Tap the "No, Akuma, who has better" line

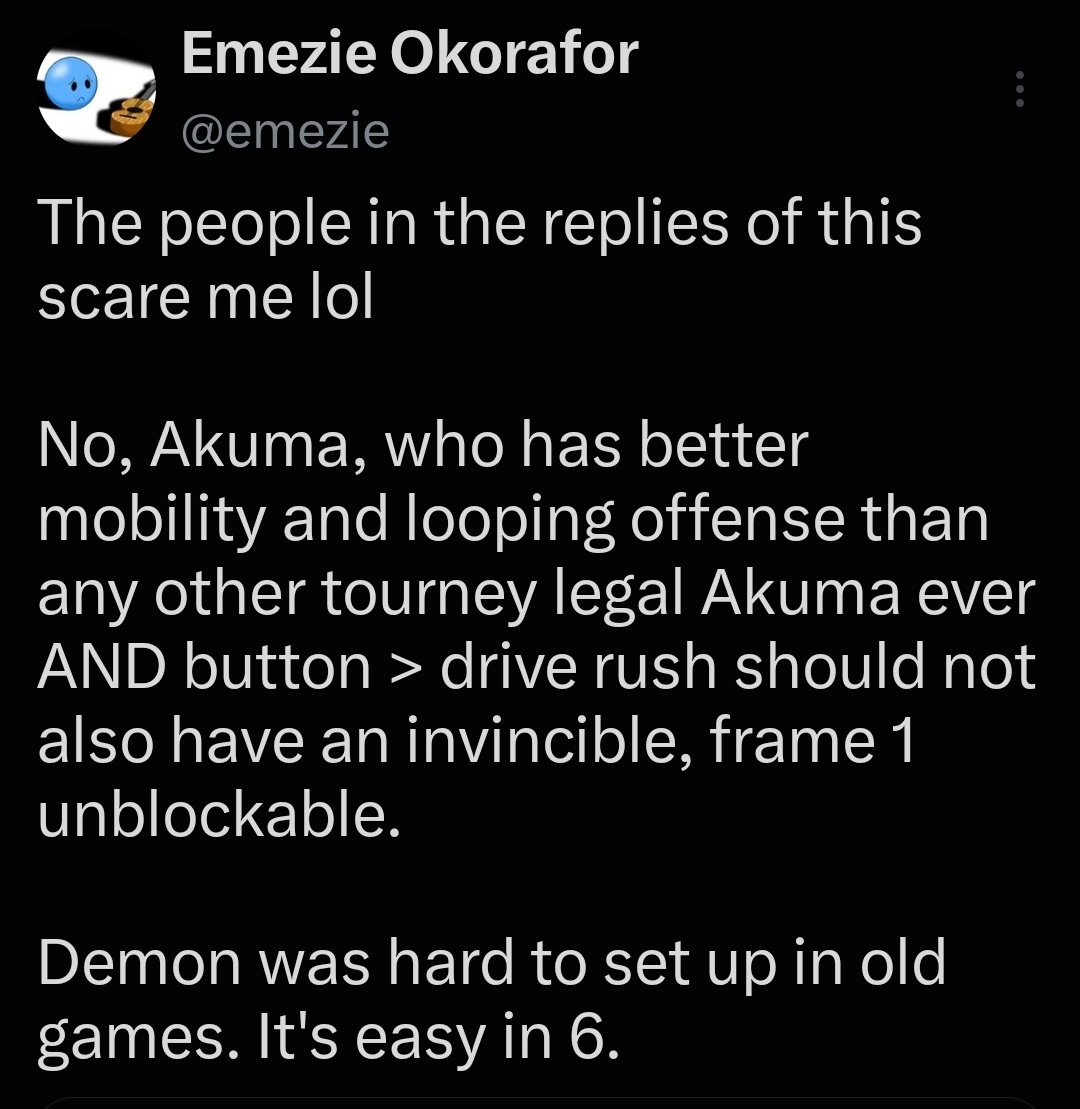(423, 446)
